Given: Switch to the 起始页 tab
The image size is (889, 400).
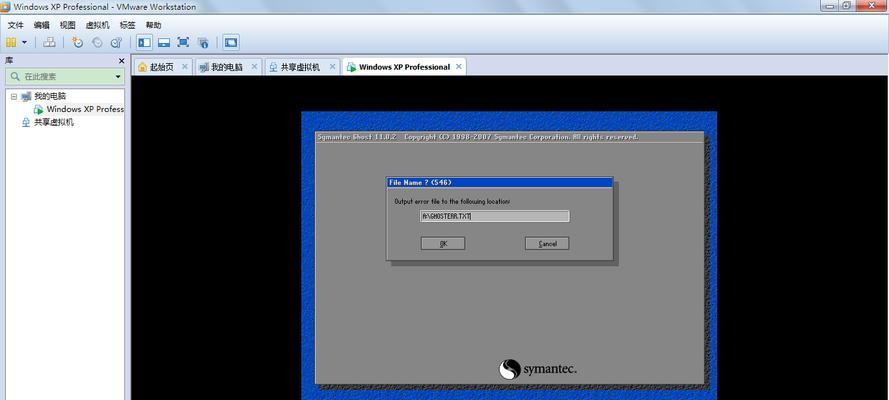Looking at the screenshot, I should pyautogui.click(x=162, y=67).
